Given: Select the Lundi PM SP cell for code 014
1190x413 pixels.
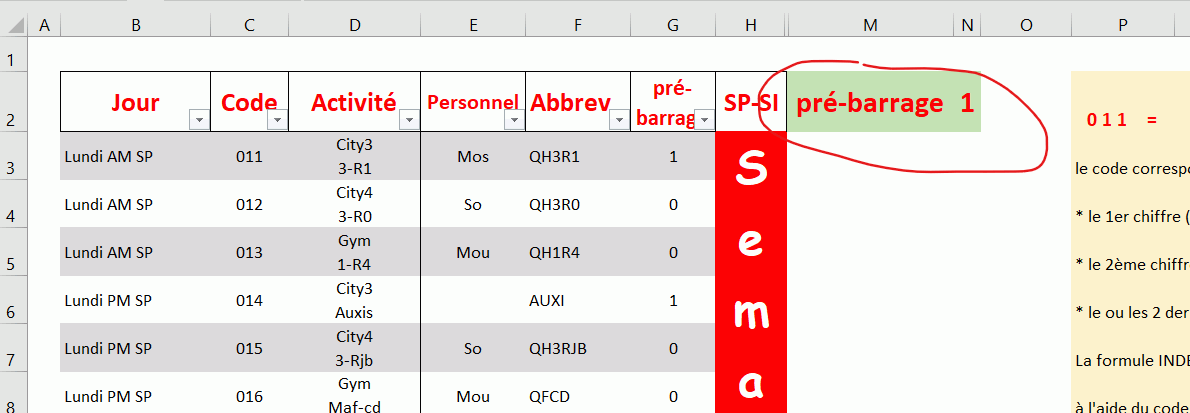Looking at the screenshot, I should click(135, 301).
